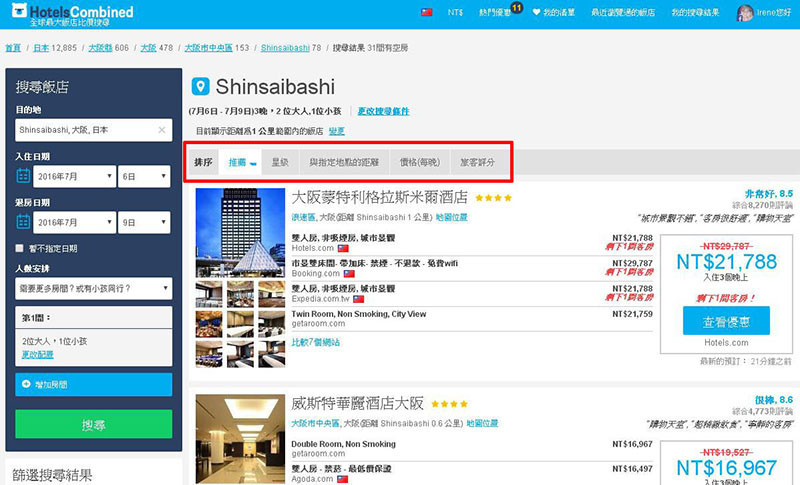Open 大阪 breadcrumb link
Screen dimensions: 800x485
(148, 48)
